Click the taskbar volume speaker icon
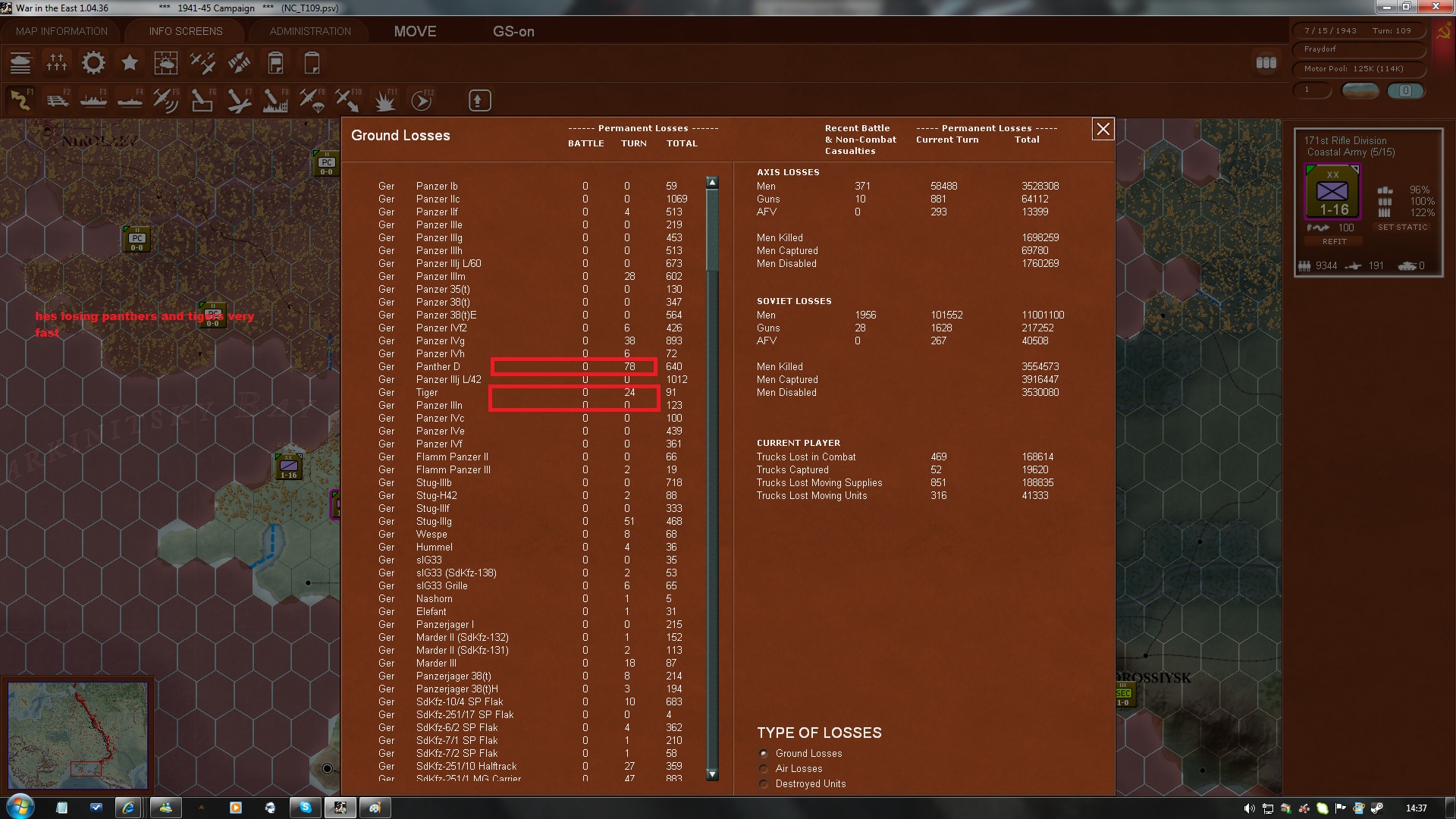Viewport: 1456px width, 819px height. [1249, 808]
